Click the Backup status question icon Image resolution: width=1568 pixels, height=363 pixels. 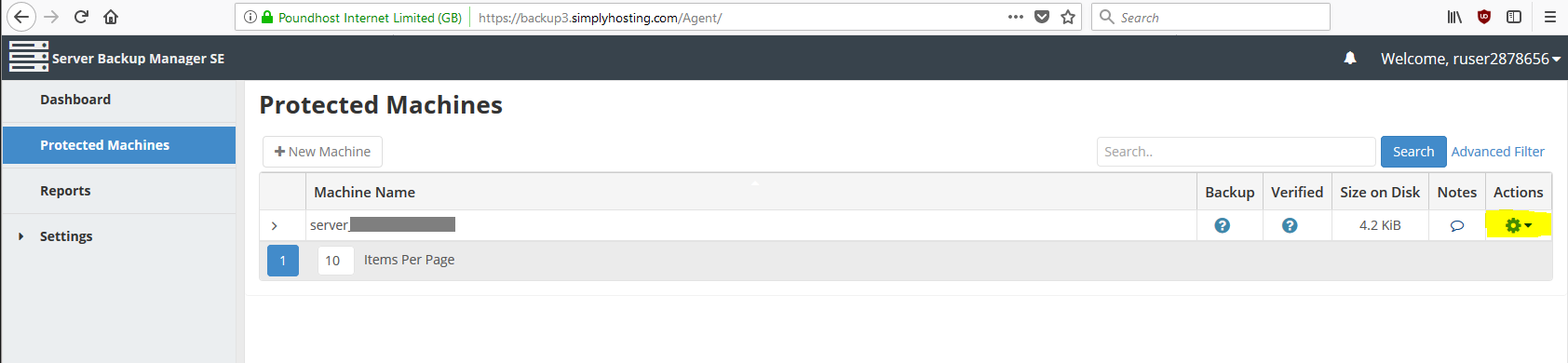tap(1222, 225)
